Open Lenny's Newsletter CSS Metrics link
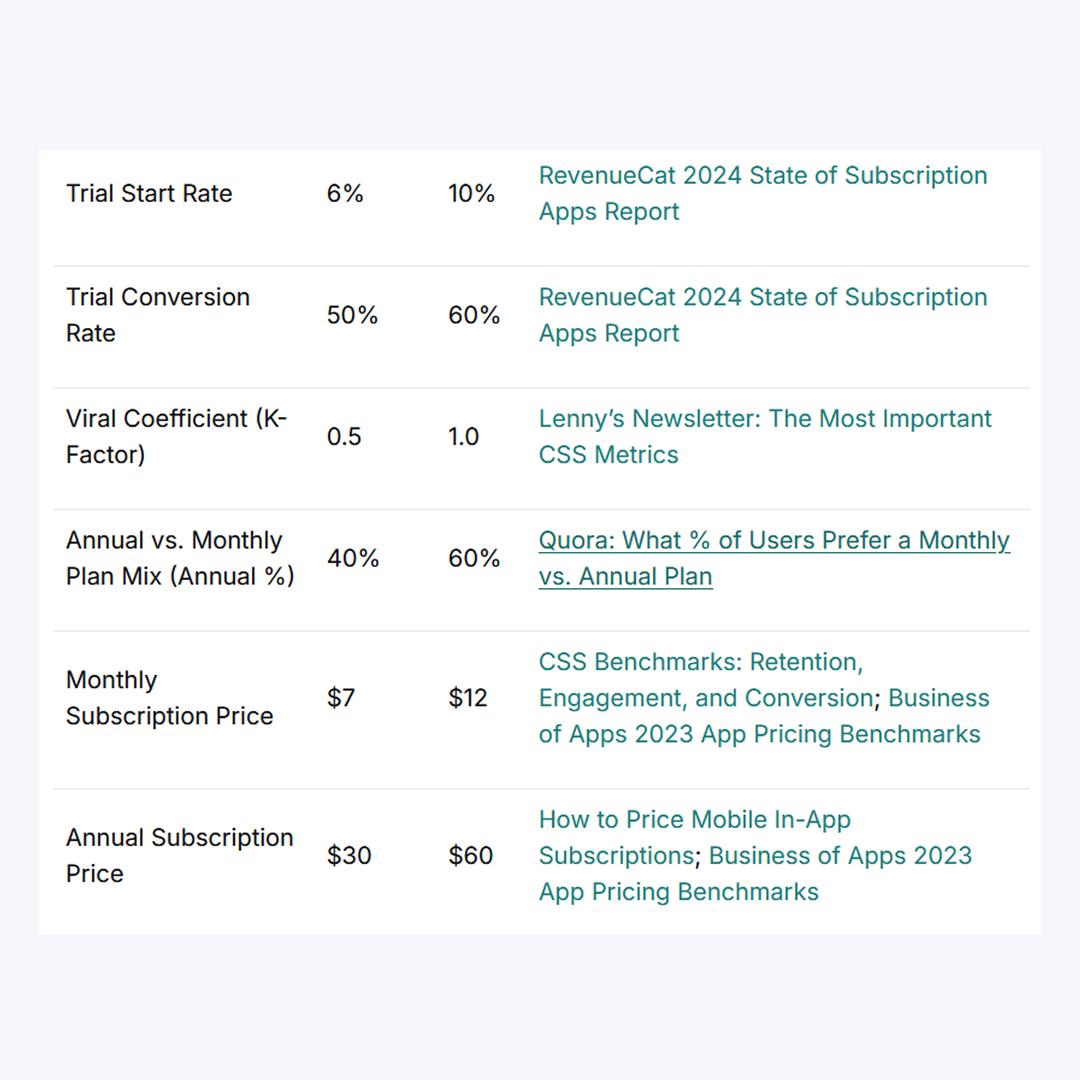 [x=765, y=437]
